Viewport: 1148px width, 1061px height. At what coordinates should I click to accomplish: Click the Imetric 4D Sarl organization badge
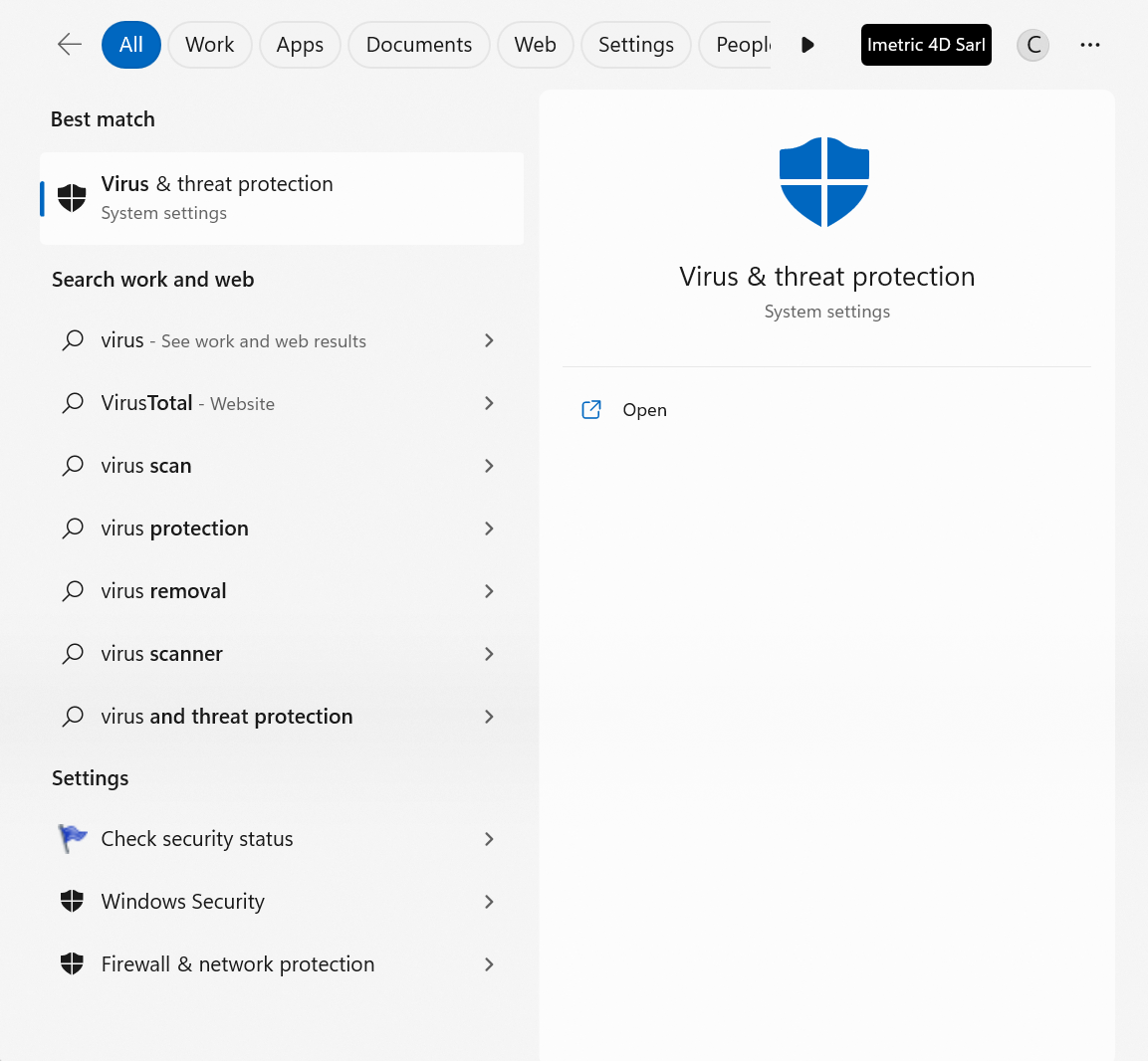coord(925,45)
